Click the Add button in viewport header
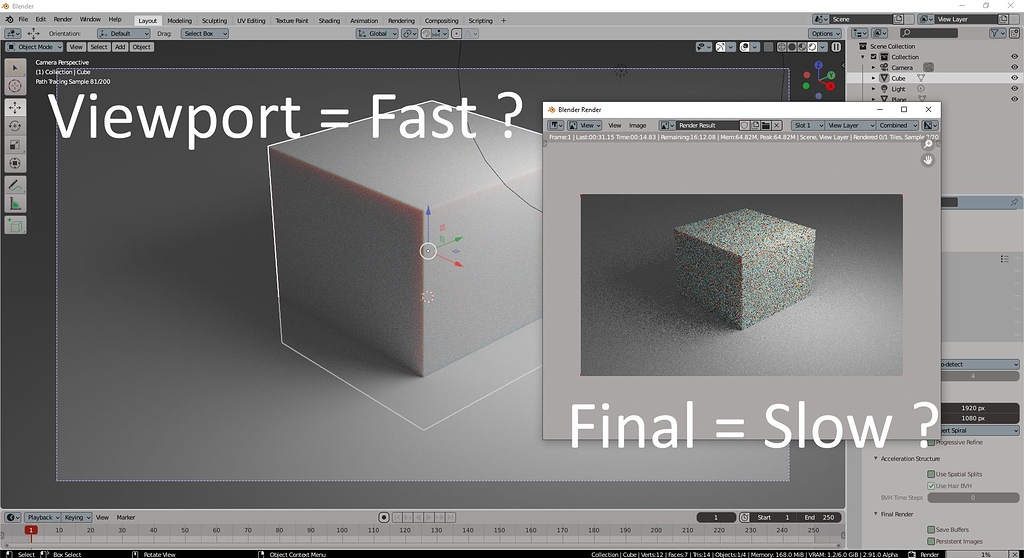This screenshot has width=1024, height=558. tap(120, 47)
